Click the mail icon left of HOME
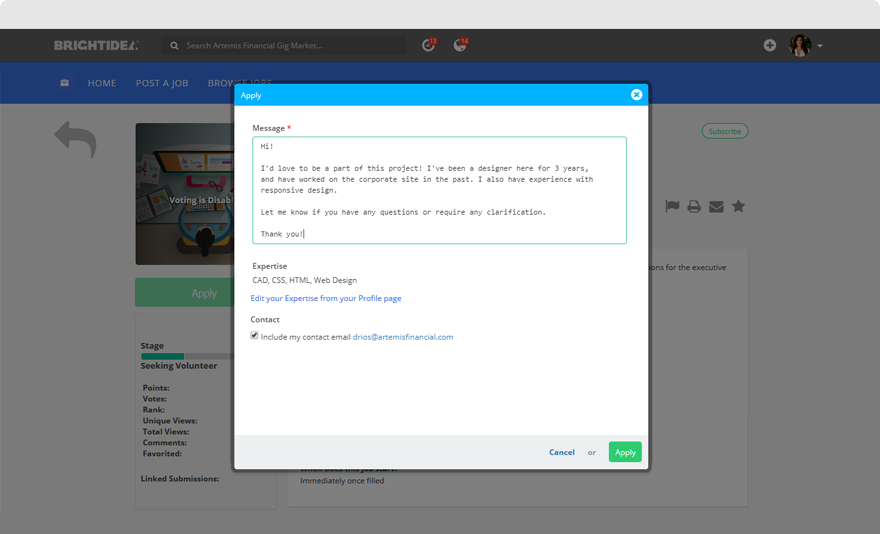The width and height of the screenshot is (880, 534). point(65,83)
